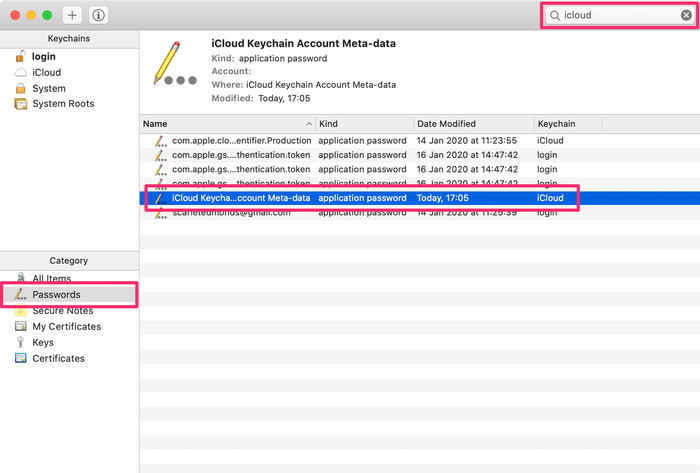Click the date 14 Jan 2020 at 11:23:55
The image size is (700, 473).
click(x=467, y=141)
